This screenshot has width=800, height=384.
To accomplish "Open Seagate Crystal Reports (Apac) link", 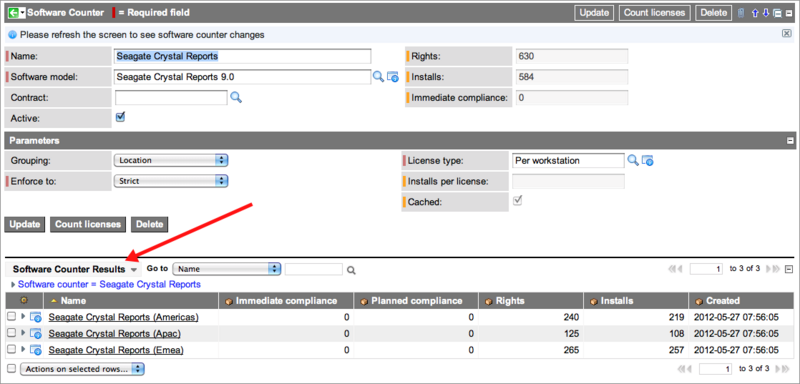I will click(114, 334).
